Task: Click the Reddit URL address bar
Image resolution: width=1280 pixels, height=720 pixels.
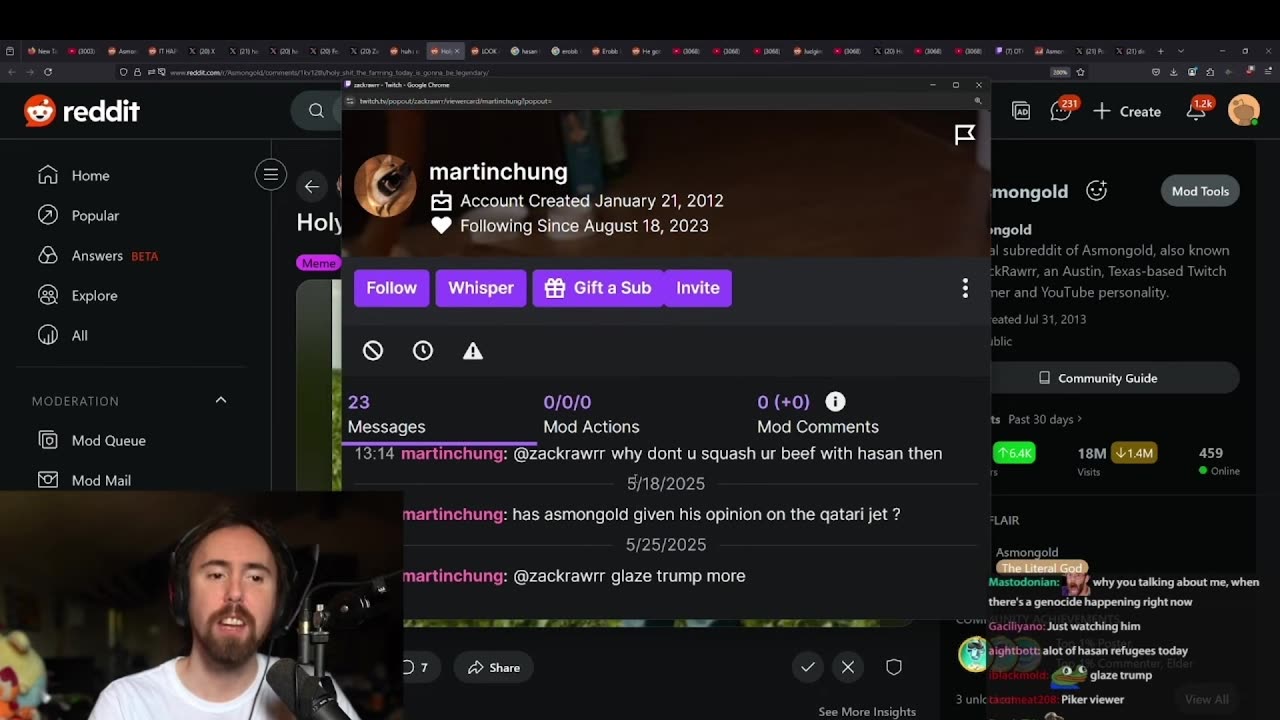Action: [x=600, y=72]
